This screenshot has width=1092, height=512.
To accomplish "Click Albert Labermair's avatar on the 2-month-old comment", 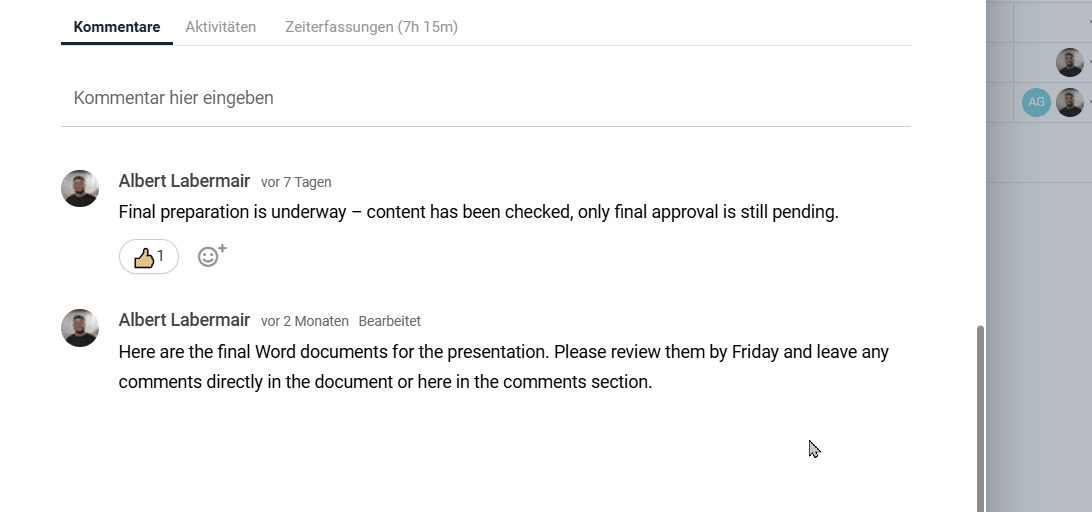I will pyautogui.click(x=80, y=327).
